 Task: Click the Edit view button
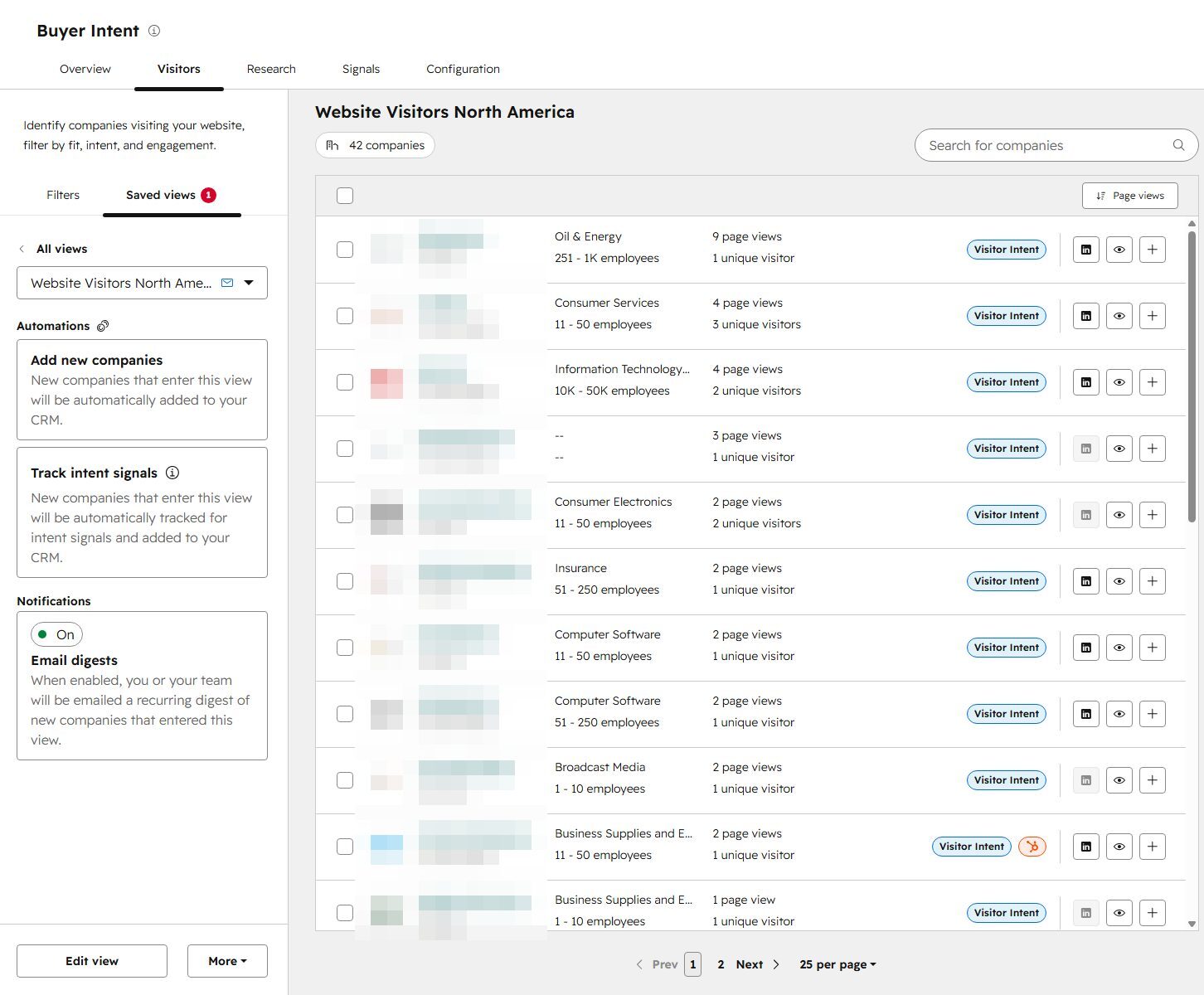click(92, 961)
